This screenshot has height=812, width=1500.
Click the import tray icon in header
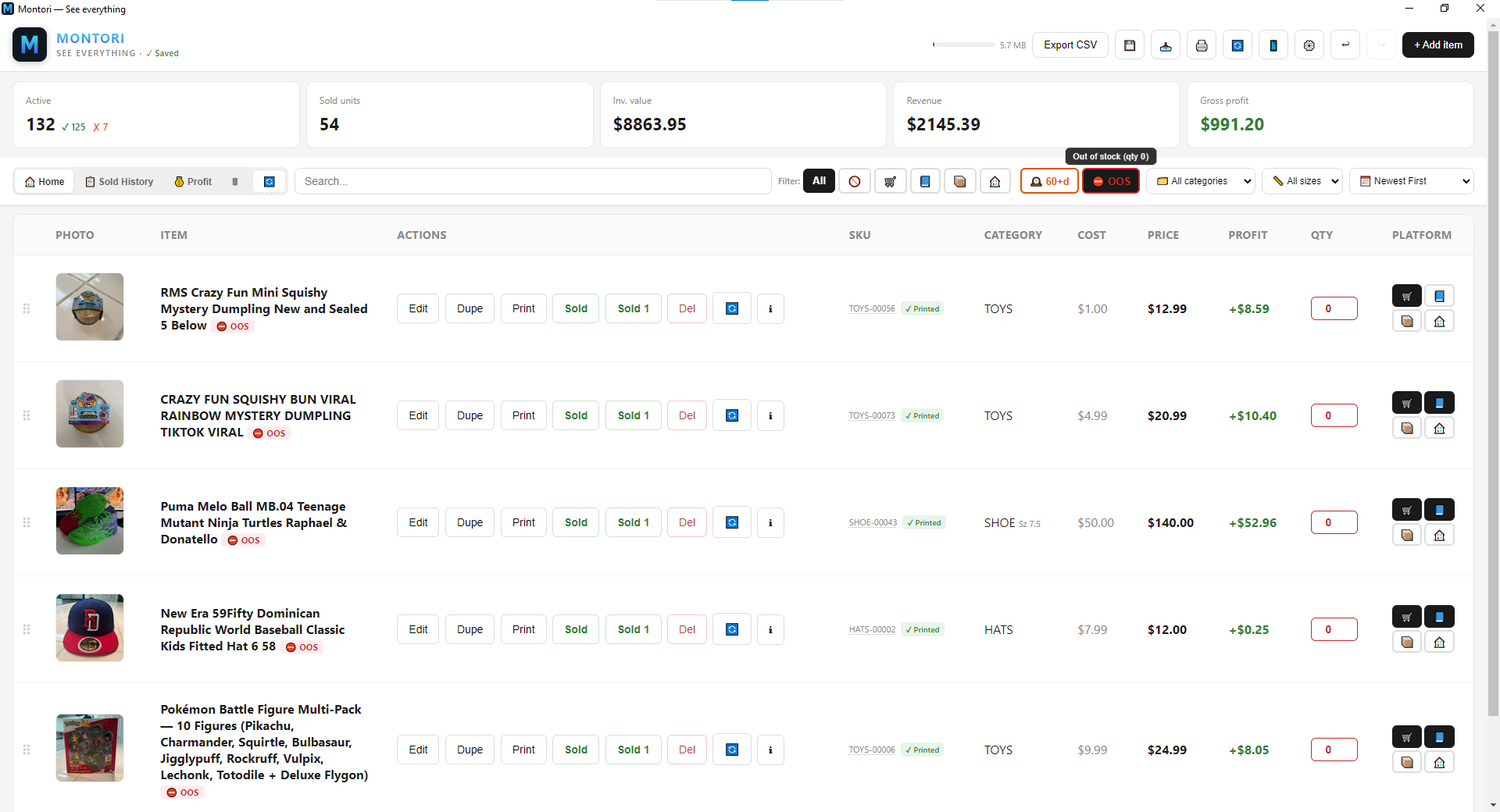click(x=1166, y=45)
